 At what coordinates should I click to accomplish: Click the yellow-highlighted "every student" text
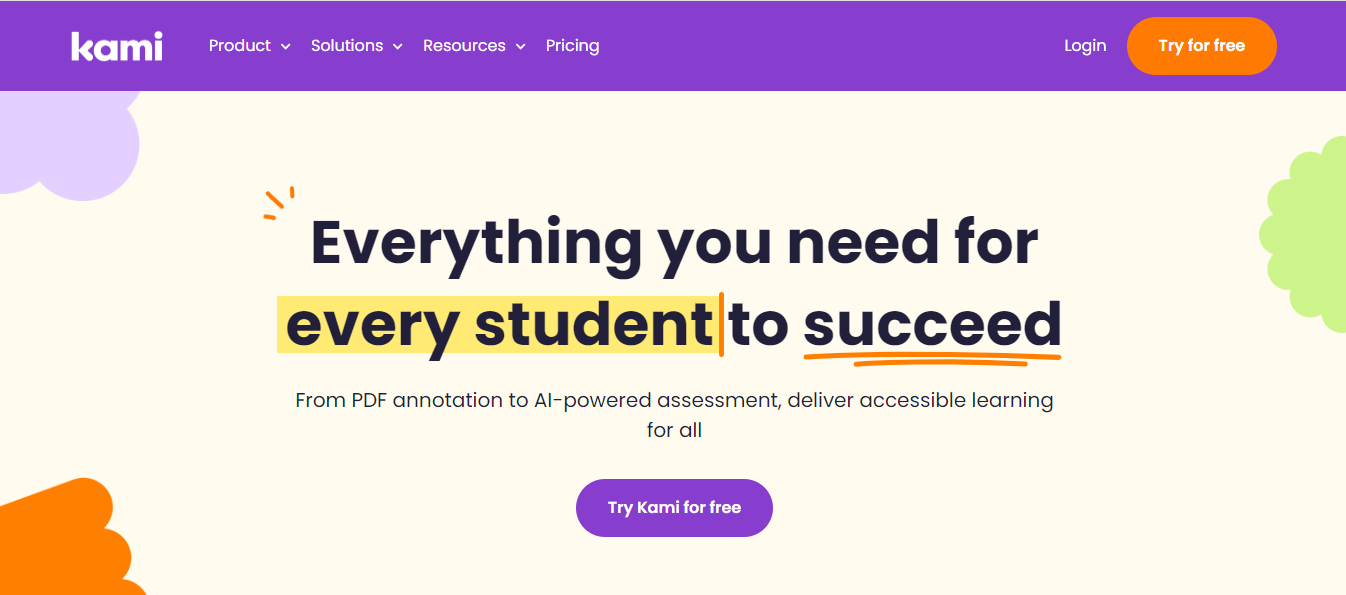(498, 325)
